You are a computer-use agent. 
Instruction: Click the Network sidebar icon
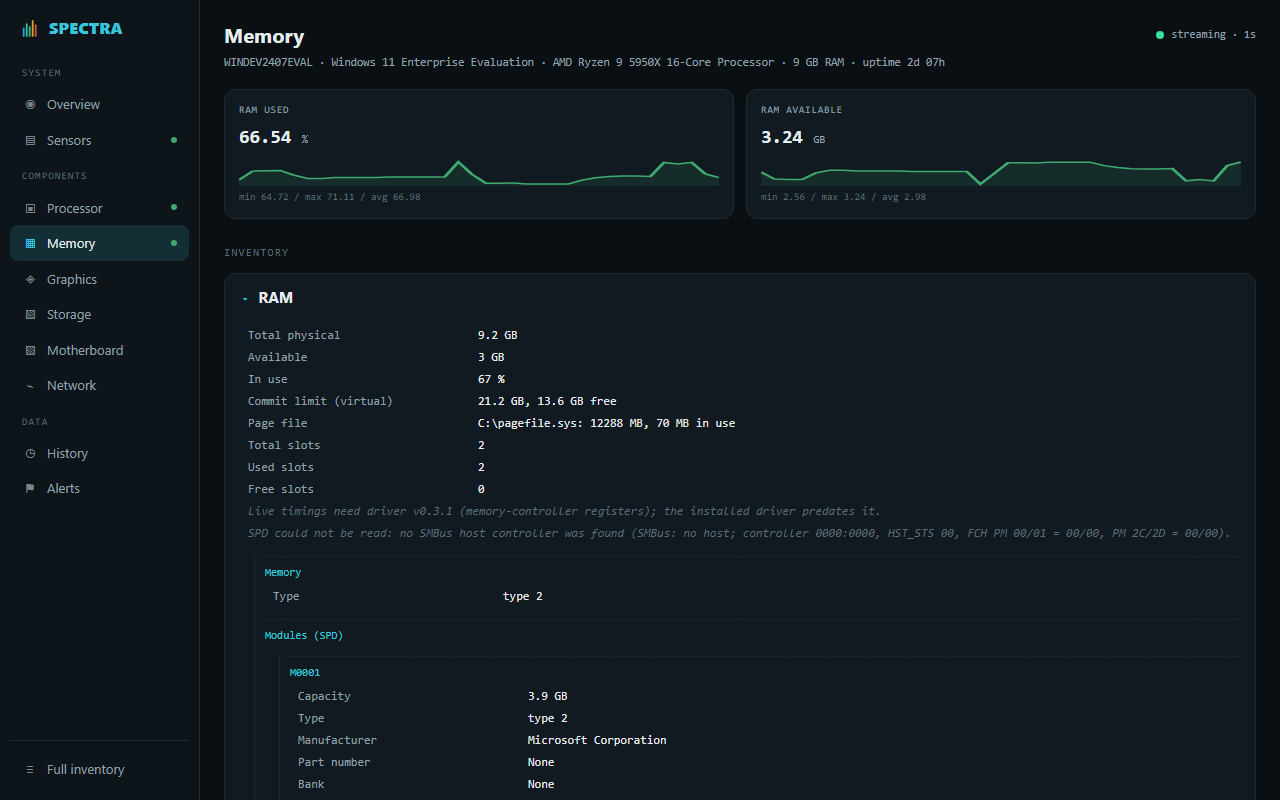pos(30,385)
